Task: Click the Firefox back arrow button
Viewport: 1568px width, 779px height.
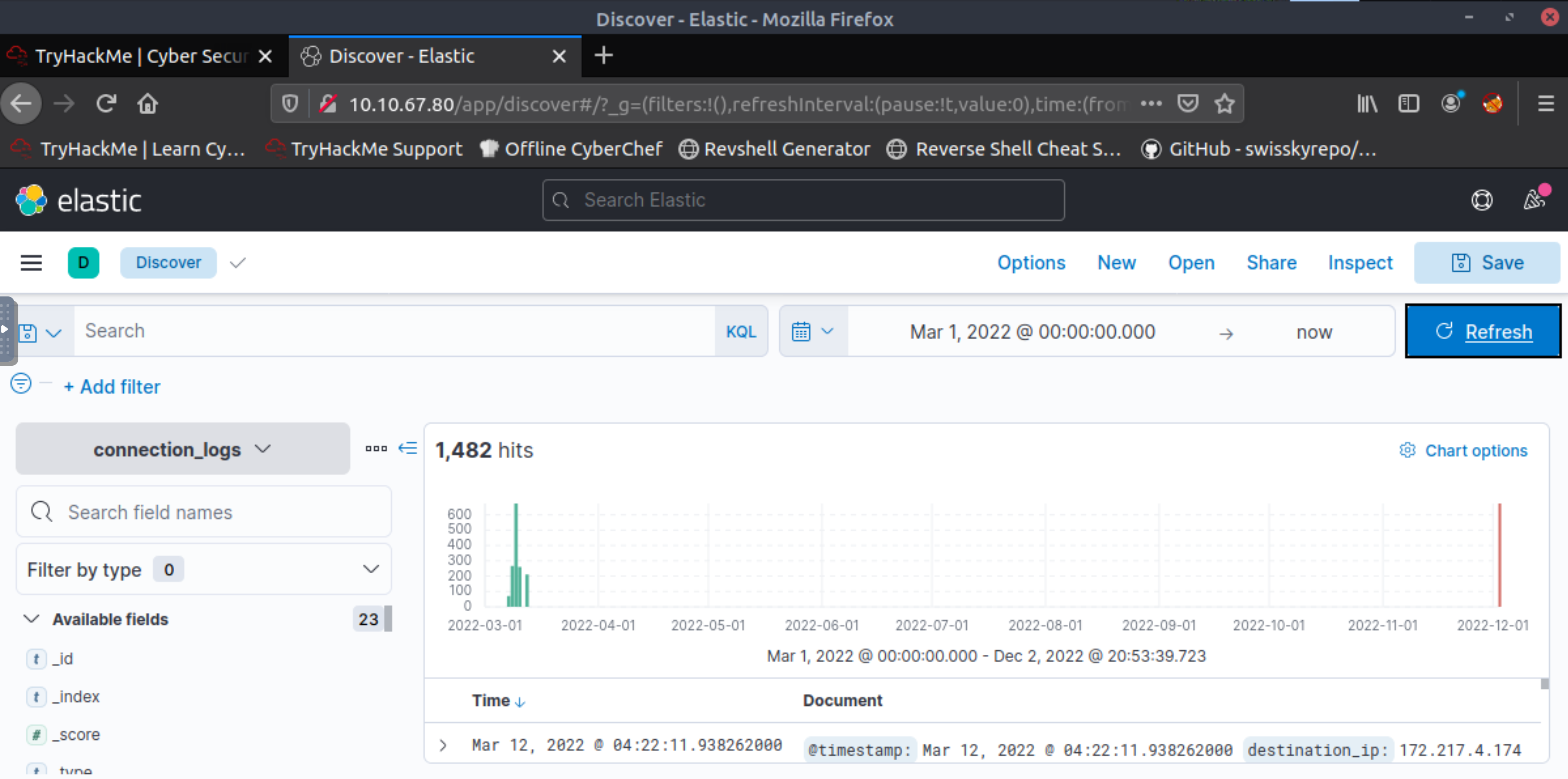Action: click(22, 104)
